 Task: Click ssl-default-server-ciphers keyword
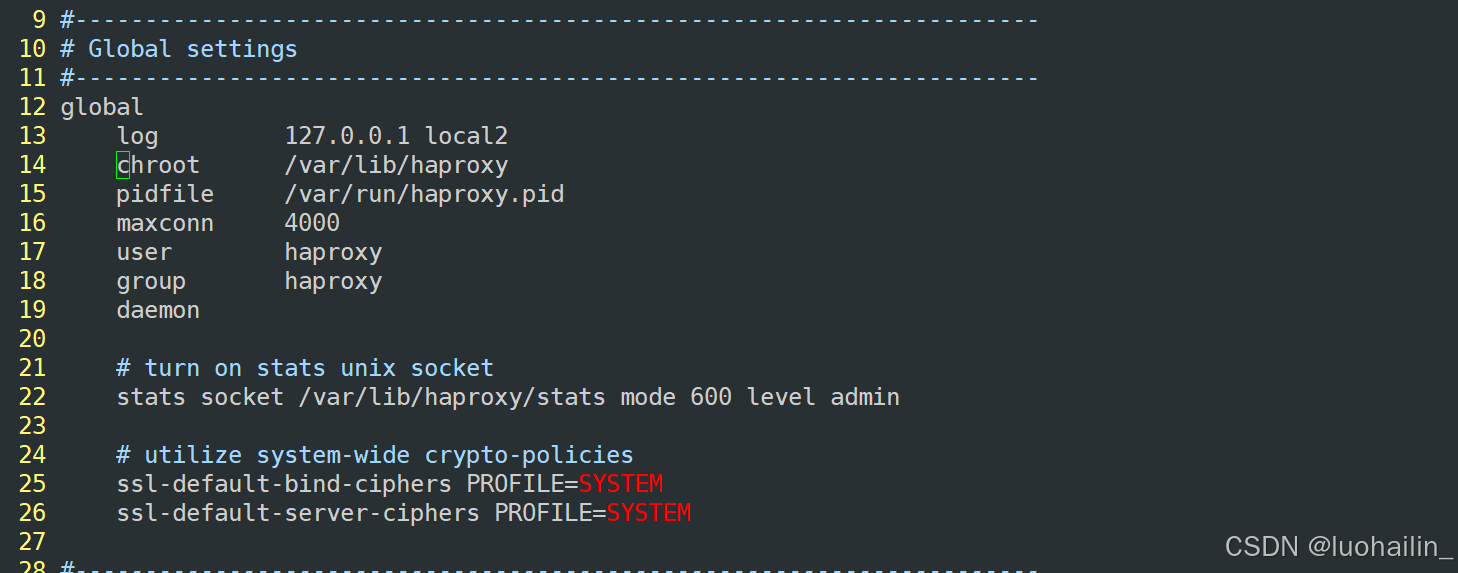[x=298, y=513]
